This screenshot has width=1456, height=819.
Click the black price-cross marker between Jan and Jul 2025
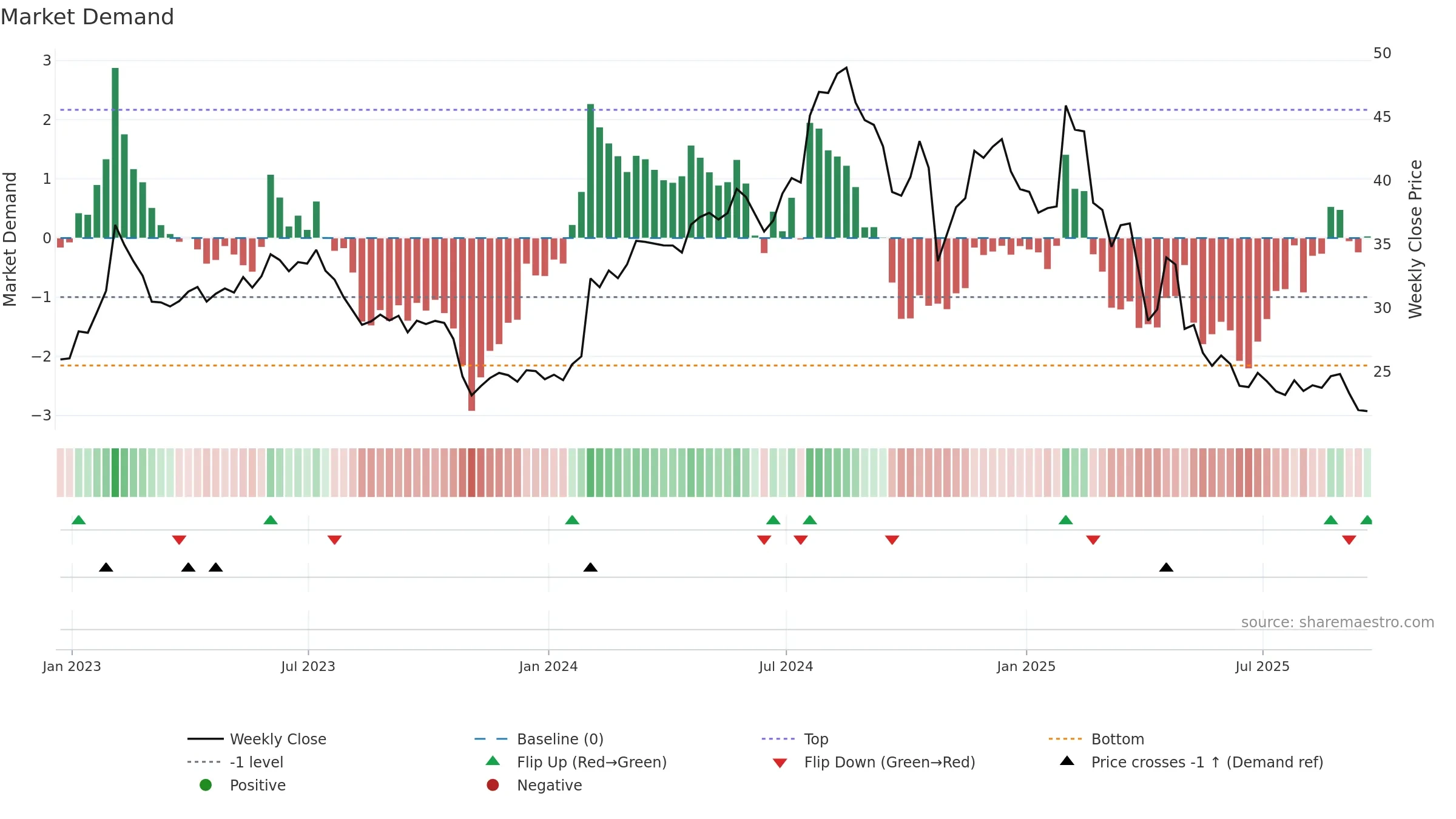(x=1166, y=567)
